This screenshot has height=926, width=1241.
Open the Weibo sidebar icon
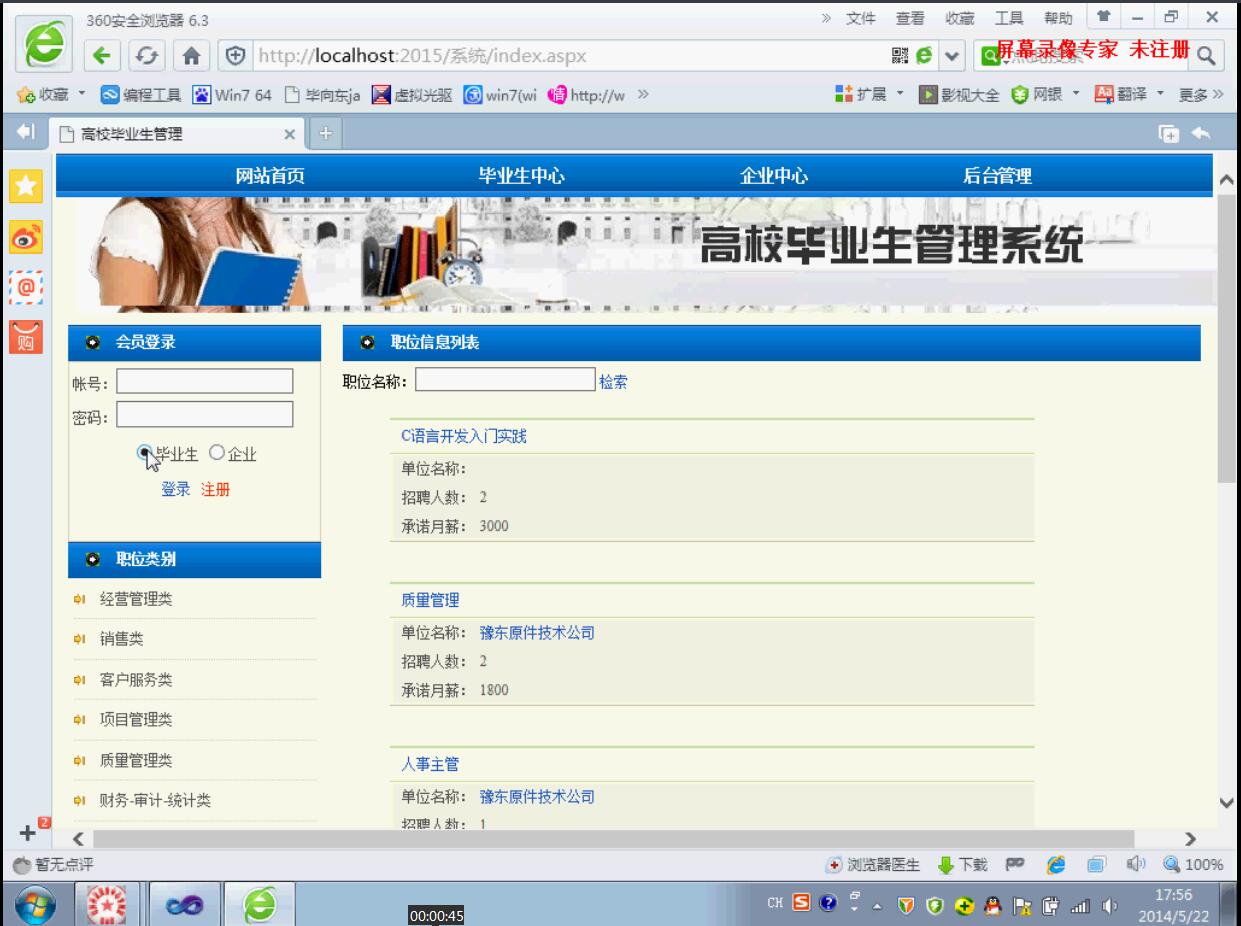[26, 237]
